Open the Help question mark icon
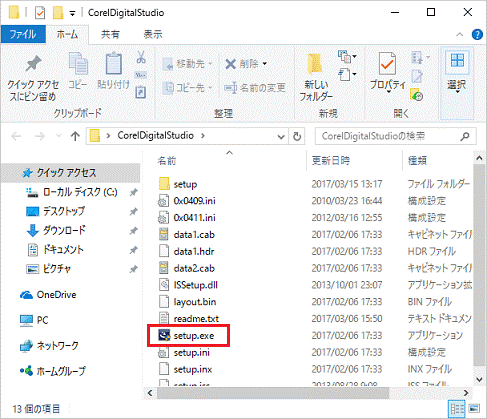This screenshot has height=419, width=487. (477, 34)
